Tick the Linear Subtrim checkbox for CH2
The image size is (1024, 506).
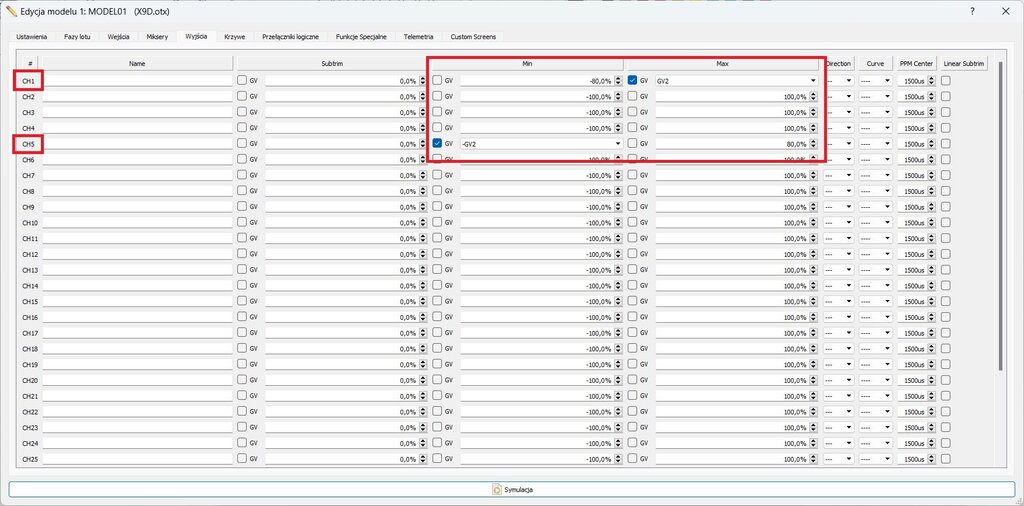tap(946, 97)
